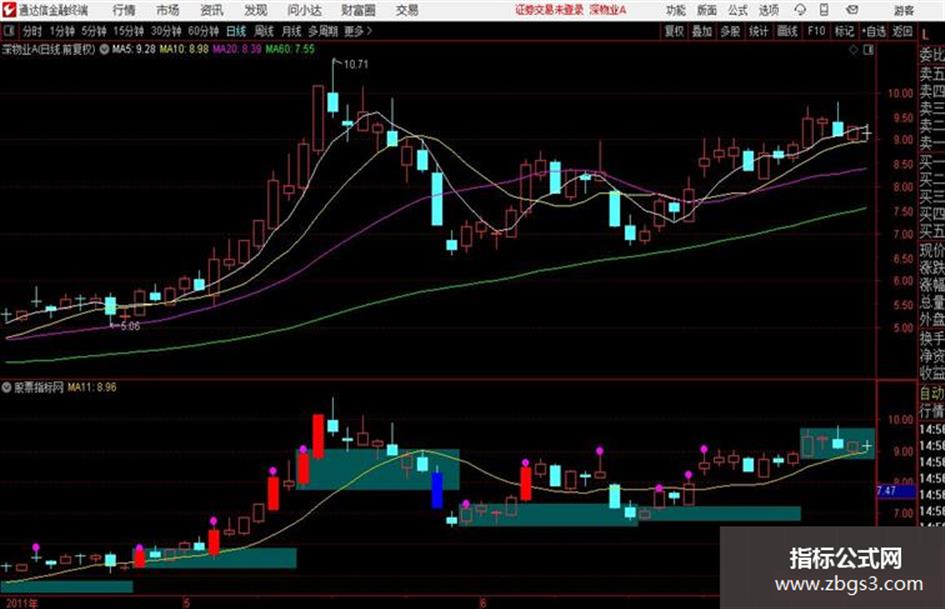This screenshot has width=945, height=609.
Task: Click the 统计 statistics button
Action: (x=758, y=31)
